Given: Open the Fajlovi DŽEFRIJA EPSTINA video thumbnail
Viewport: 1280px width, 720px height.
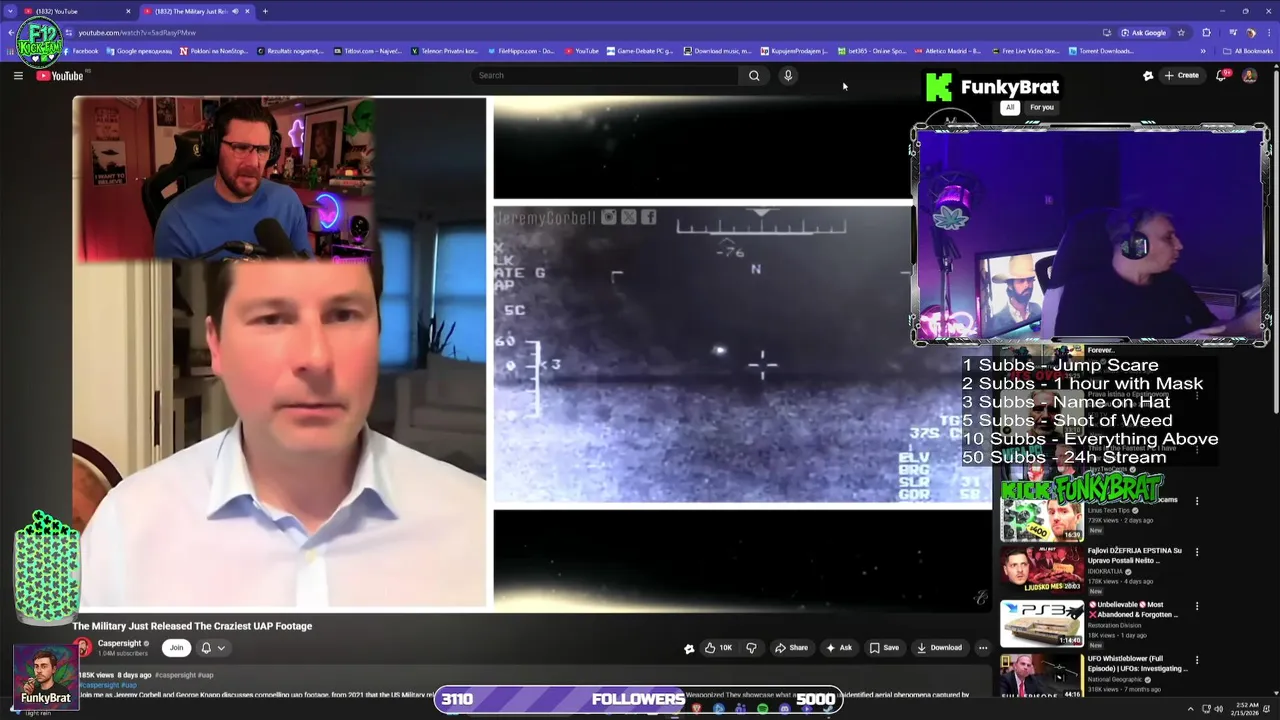Looking at the screenshot, I should [1042, 569].
